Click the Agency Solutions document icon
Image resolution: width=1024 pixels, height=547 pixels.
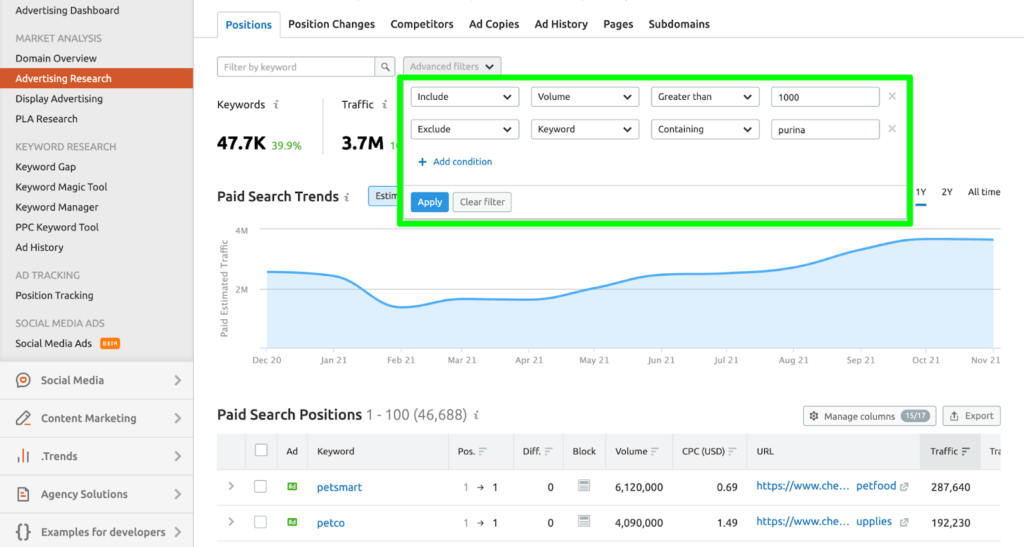click(x=23, y=494)
